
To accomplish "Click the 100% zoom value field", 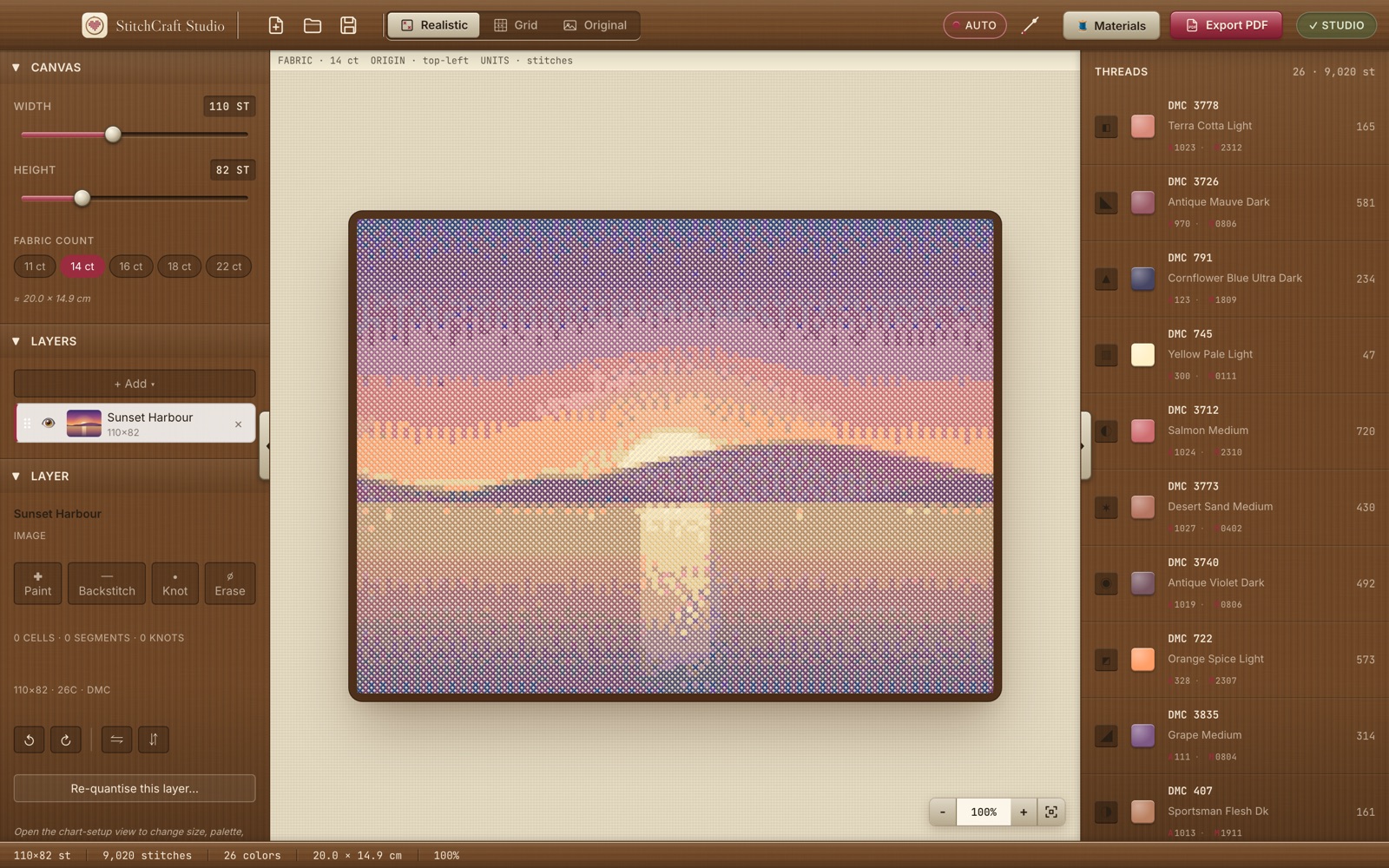I will tap(984, 812).
